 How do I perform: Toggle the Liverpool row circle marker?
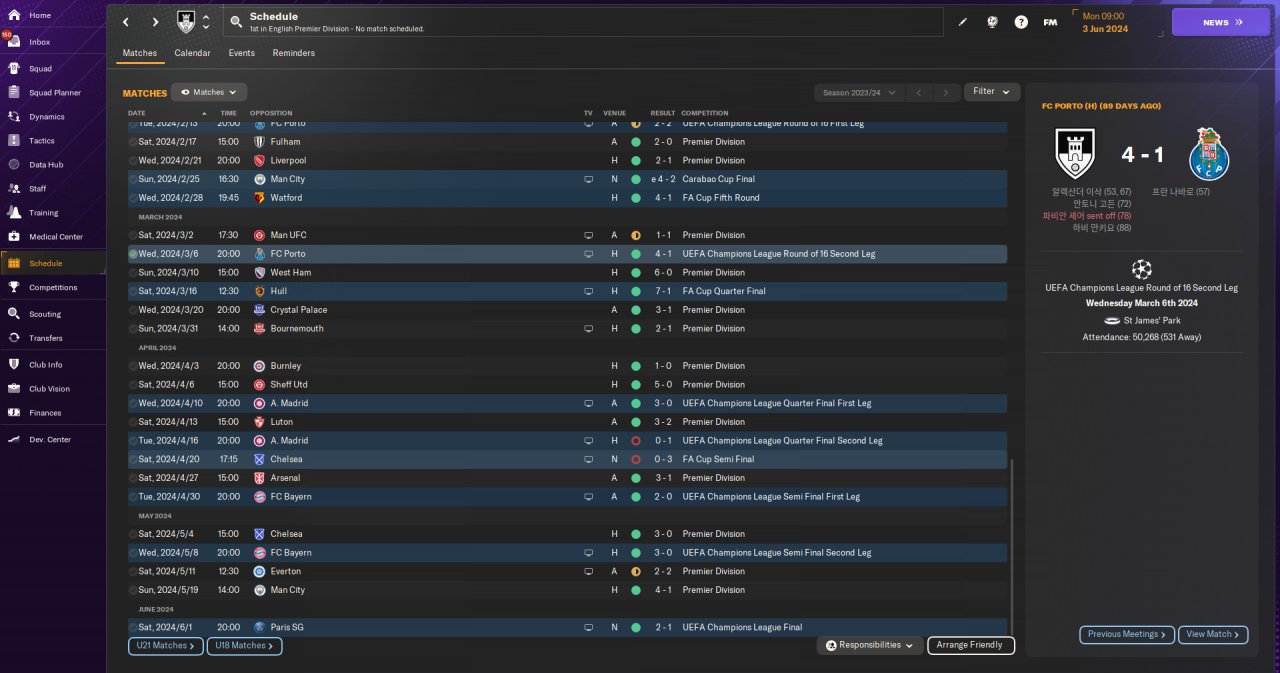point(133,161)
